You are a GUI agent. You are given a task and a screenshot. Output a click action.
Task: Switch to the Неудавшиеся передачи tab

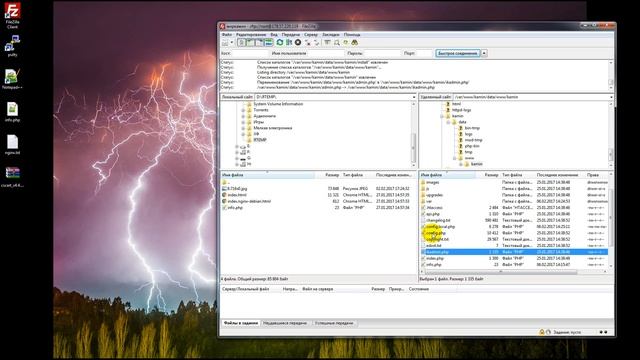[x=285, y=323]
